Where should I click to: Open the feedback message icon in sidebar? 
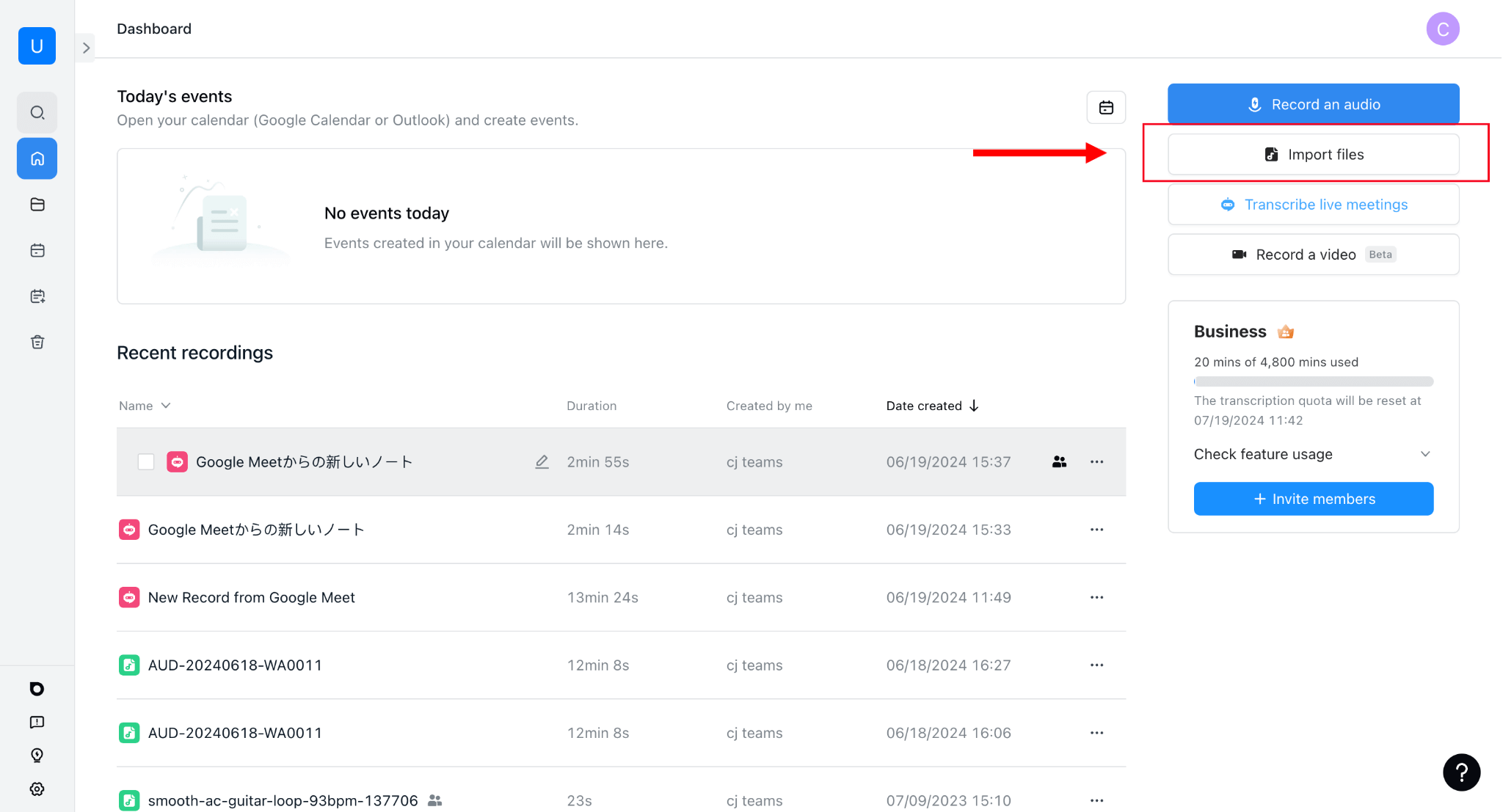[x=37, y=723]
